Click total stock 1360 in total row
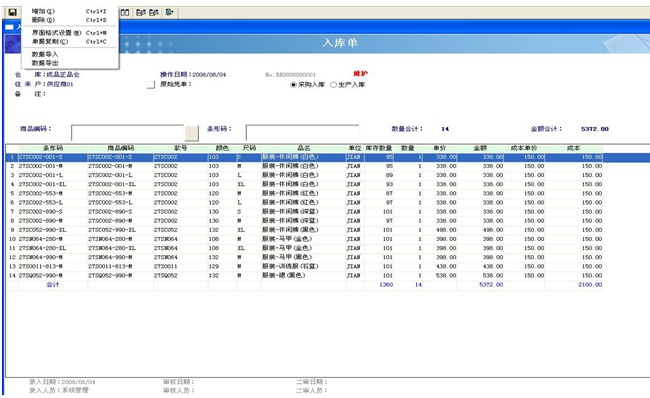This screenshot has width=650, height=398. pyautogui.click(x=386, y=285)
